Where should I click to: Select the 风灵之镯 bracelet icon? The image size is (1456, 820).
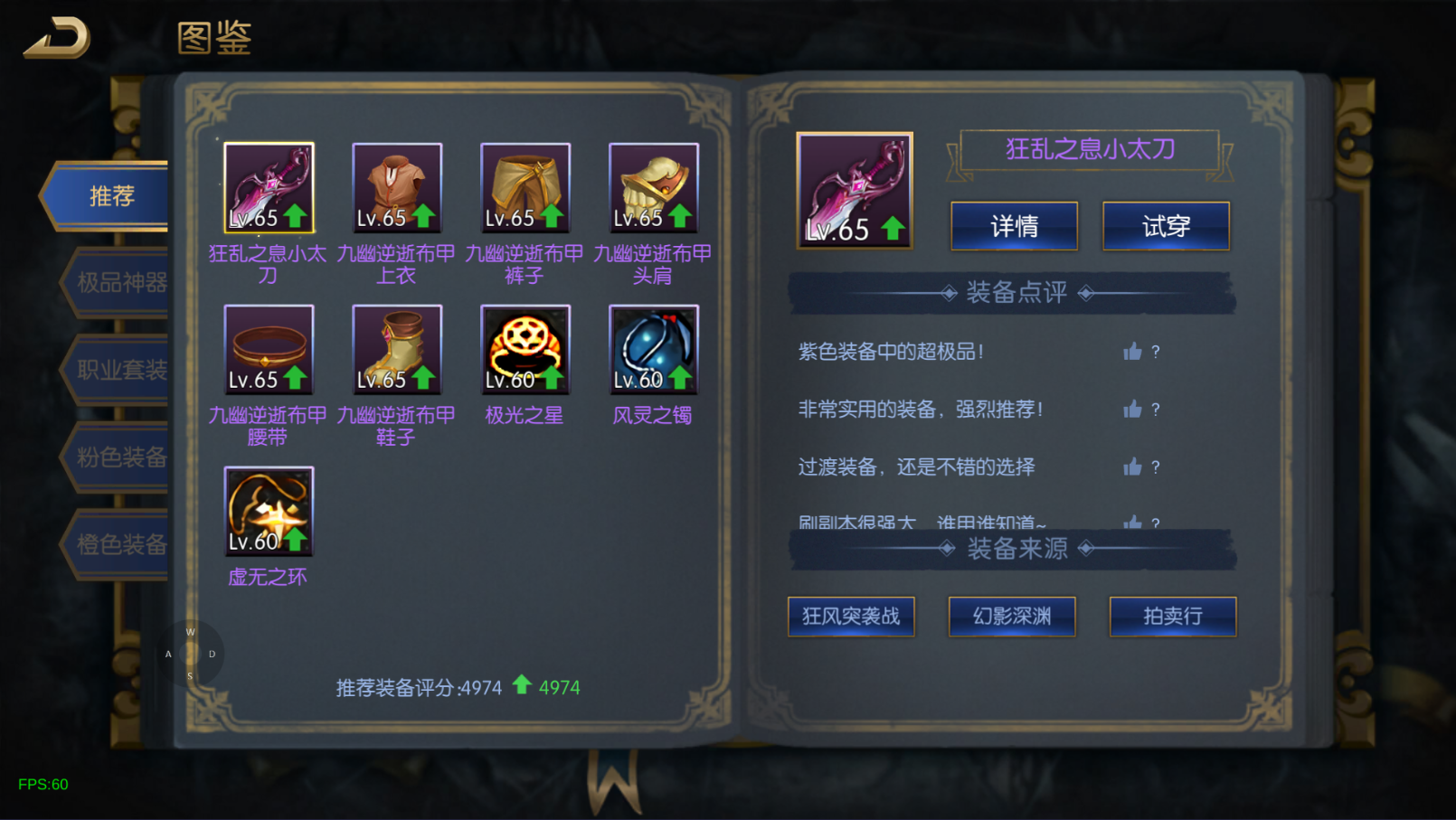pos(654,349)
